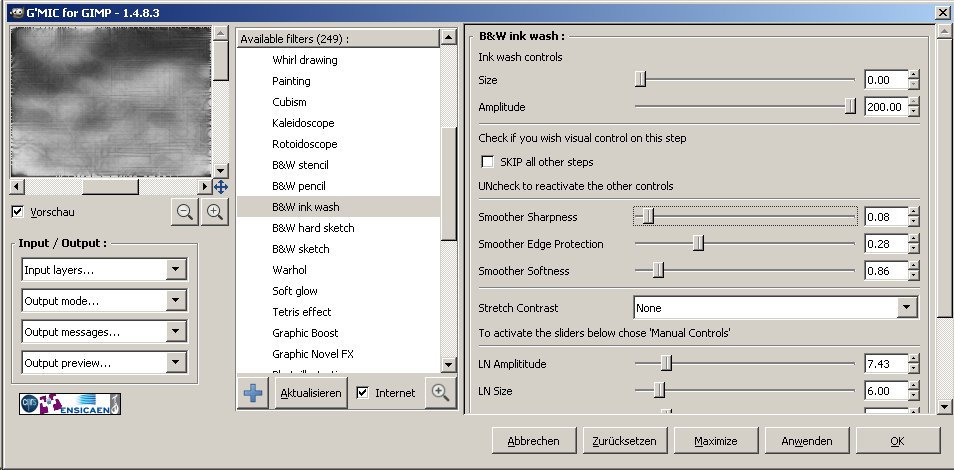
Task: Click the Smoother Edge Protection slider handle
Action: 698,244
